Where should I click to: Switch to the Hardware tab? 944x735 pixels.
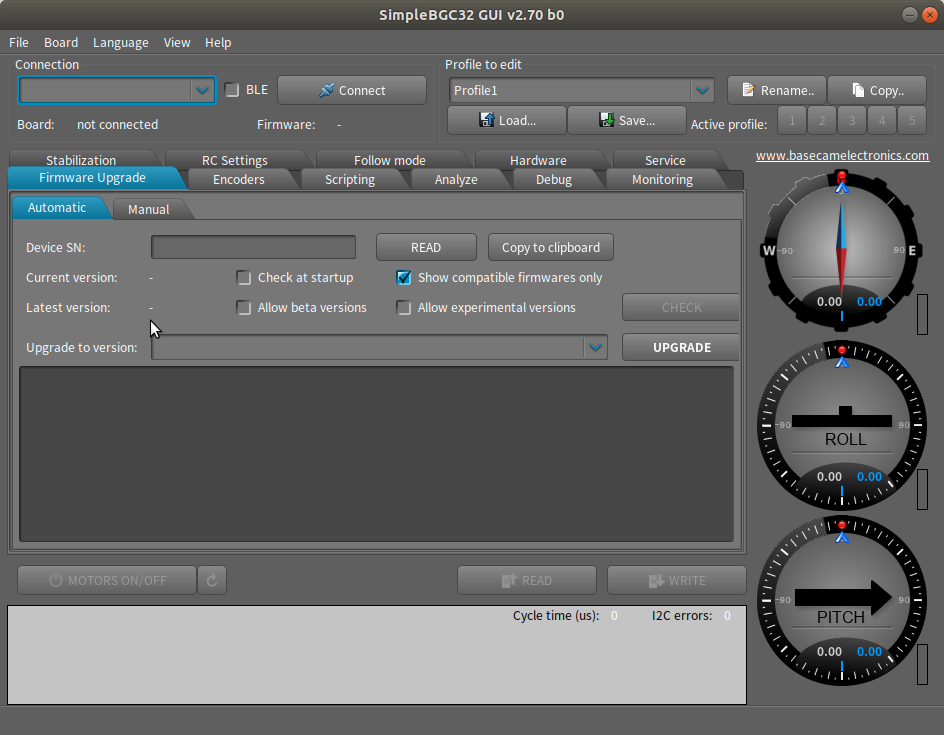tap(538, 160)
